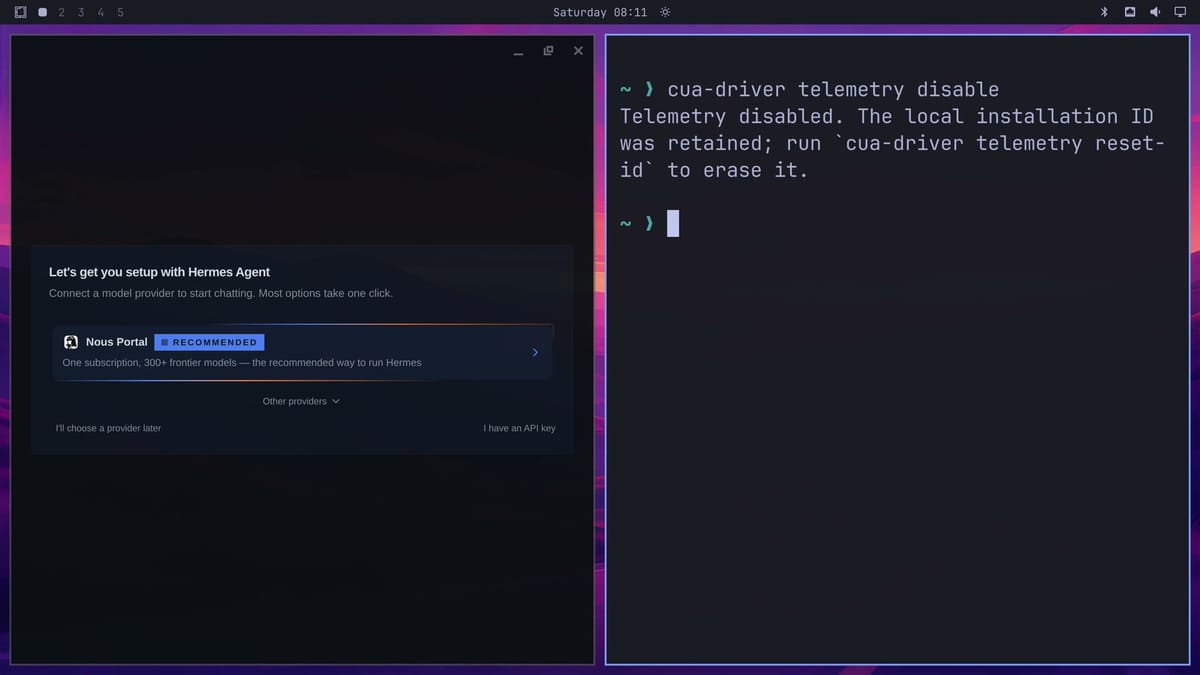
Task: Select the Nous Portal provider card
Action: [x=302, y=352]
